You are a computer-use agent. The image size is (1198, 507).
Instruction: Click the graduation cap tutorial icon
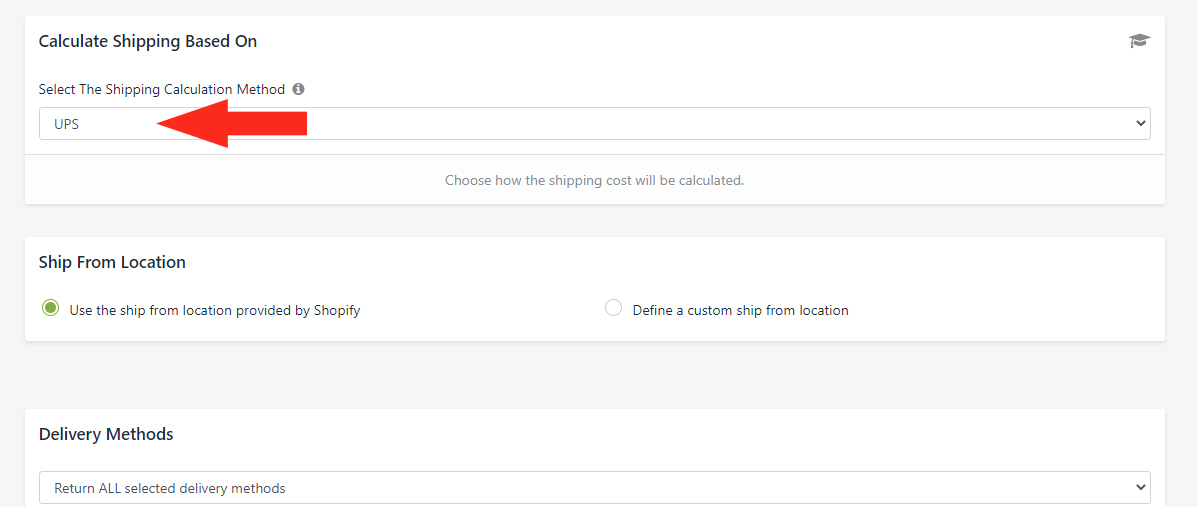1139,41
